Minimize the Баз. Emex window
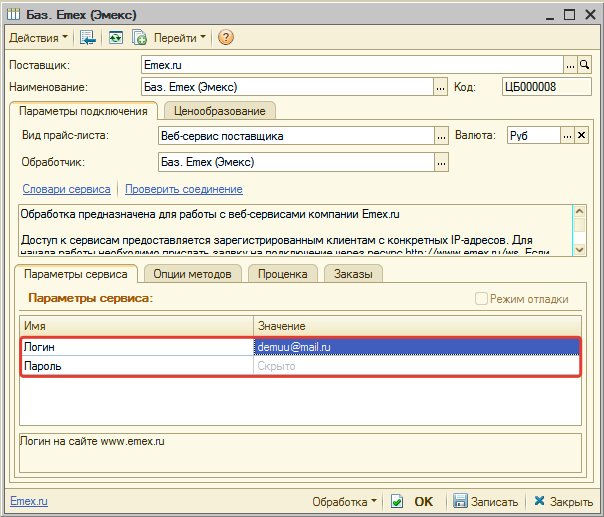 pos(550,16)
